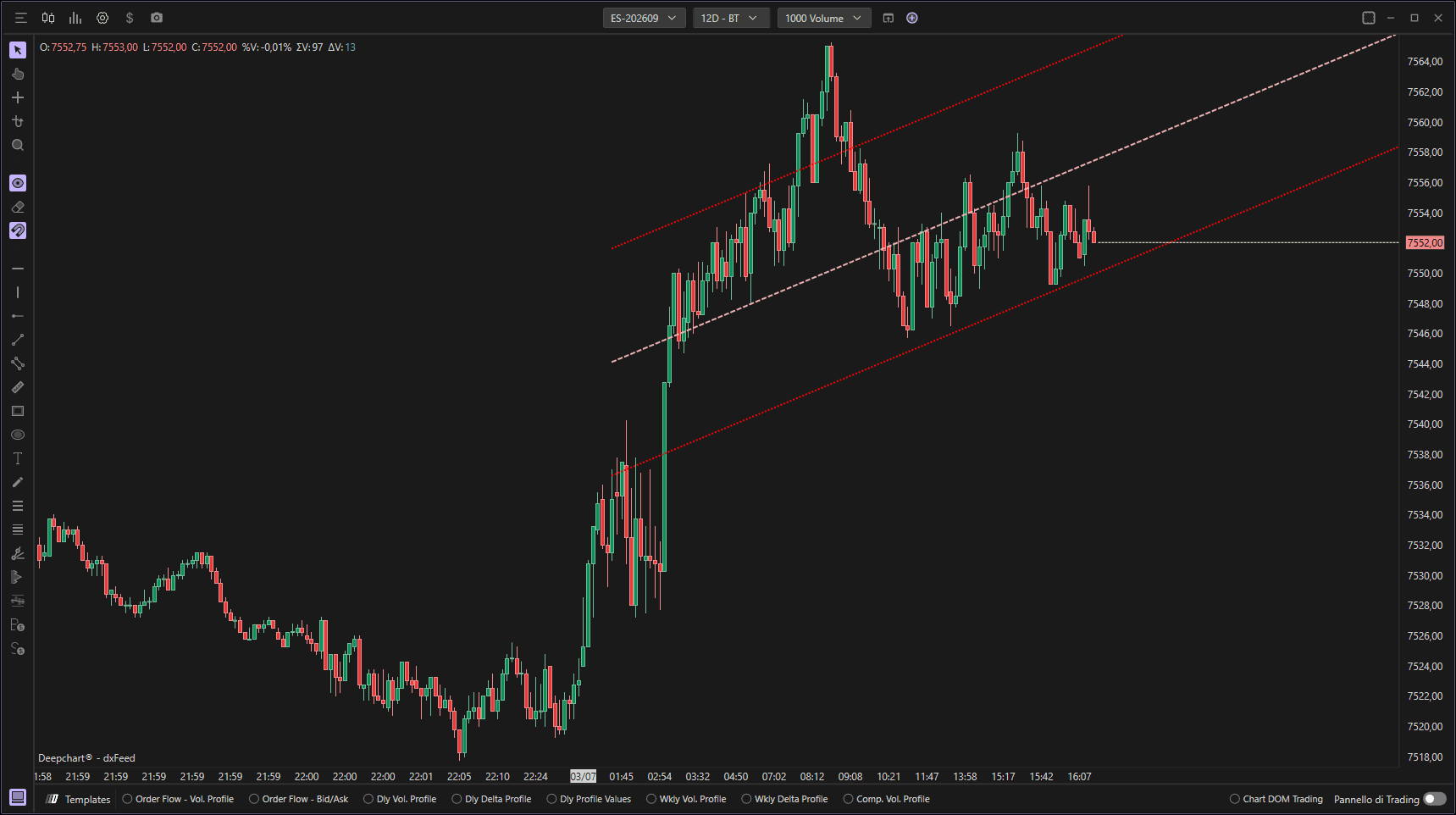
Task: Click the 7552,00 current price label
Action: (x=1425, y=243)
